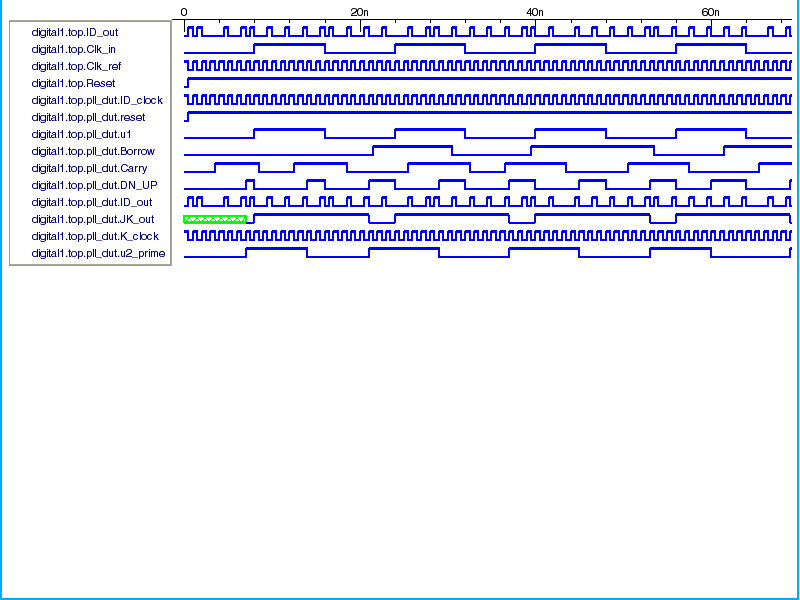
Task: Select the digital1.top.pll_dut.u2_prime signal label
Action: [x=98, y=254]
